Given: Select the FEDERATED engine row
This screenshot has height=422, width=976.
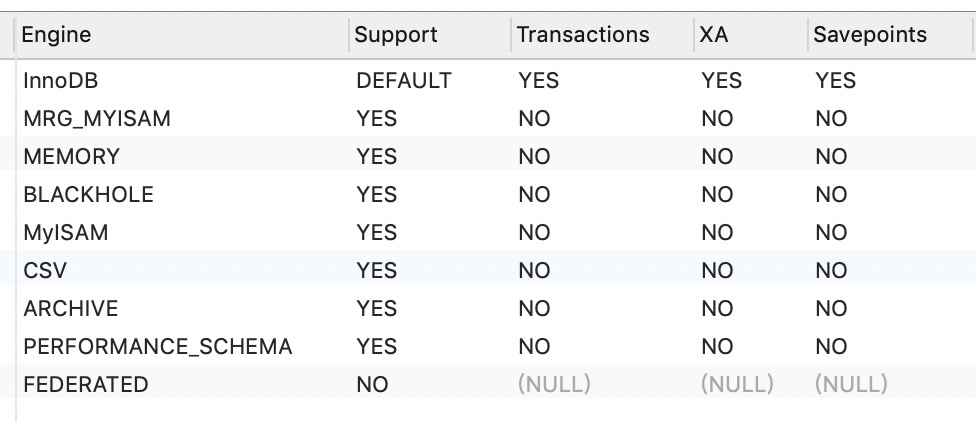Looking at the screenshot, I should 85,385.
